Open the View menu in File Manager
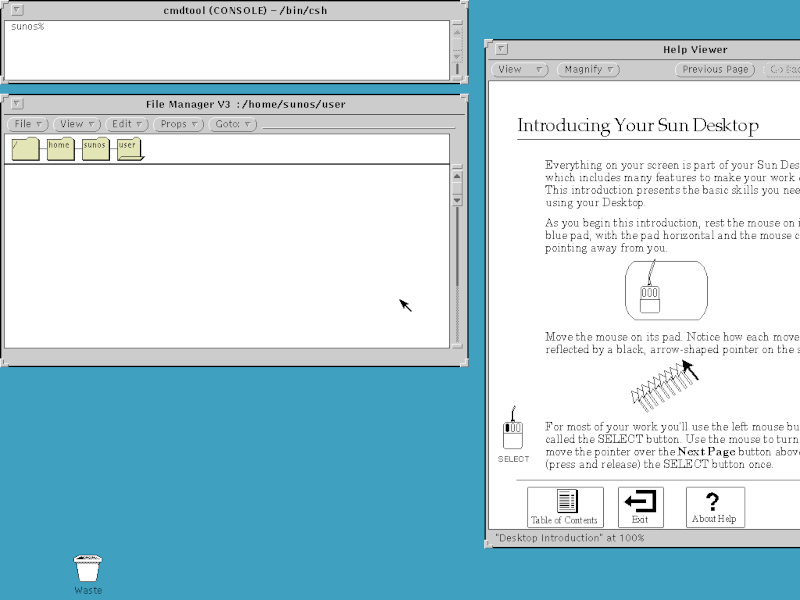The height and width of the screenshot is (600, 800). [76, 124]
